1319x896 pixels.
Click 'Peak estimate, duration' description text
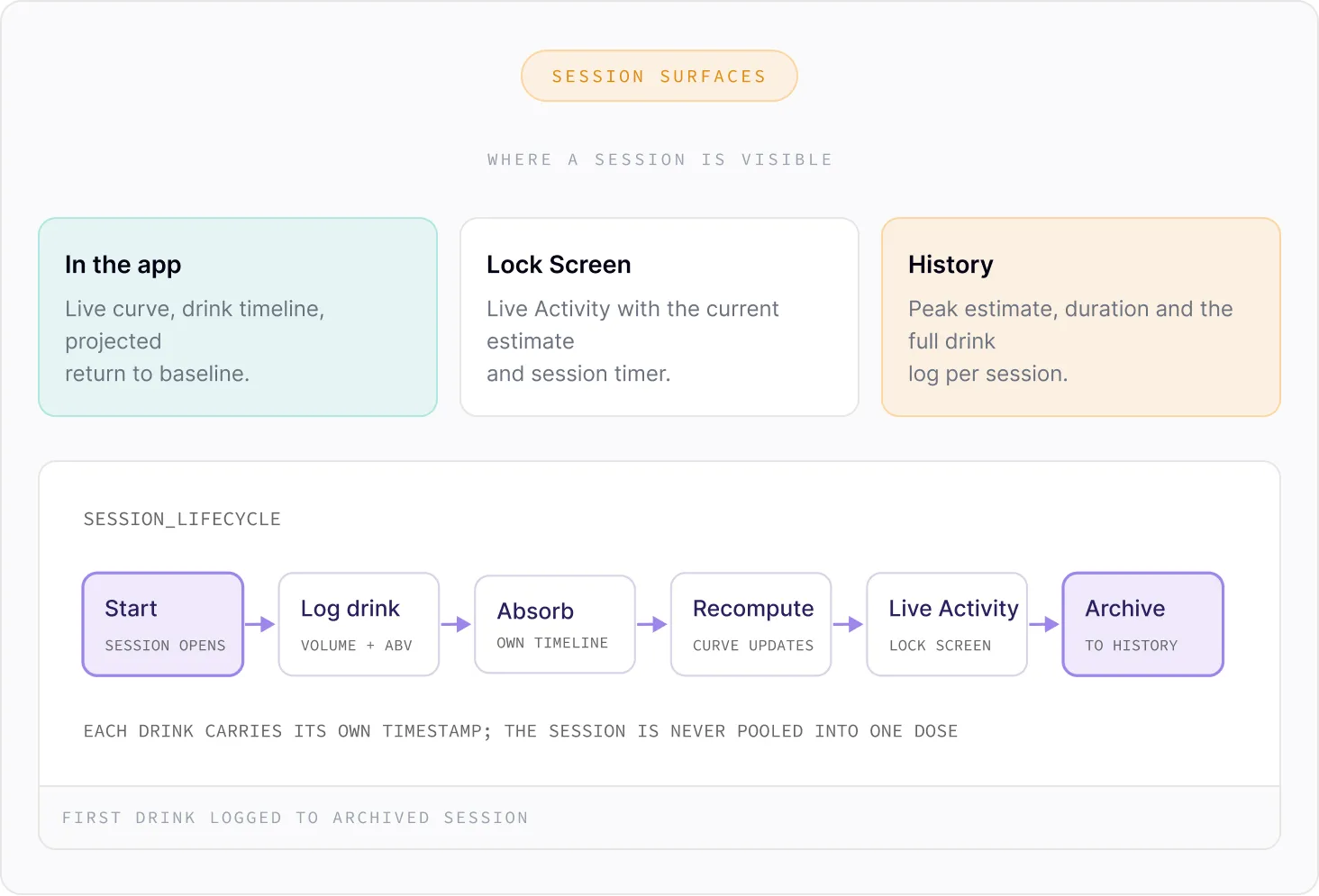pyautogui.click(x=1070, y=341)
